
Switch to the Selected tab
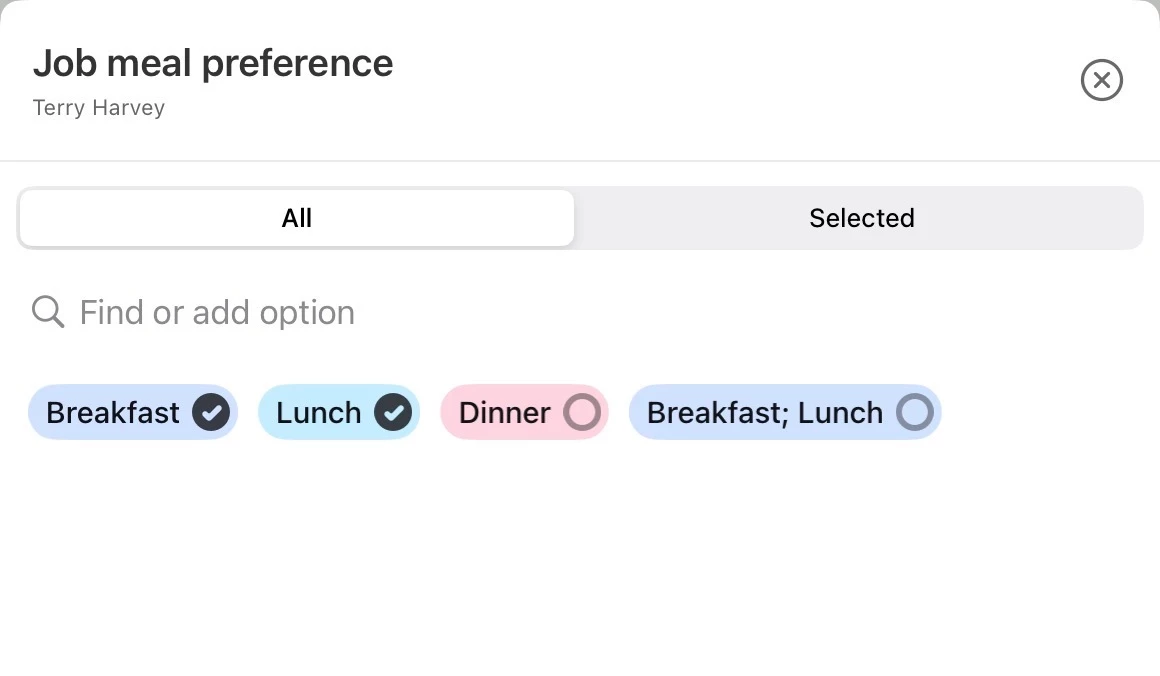(861, 218)
